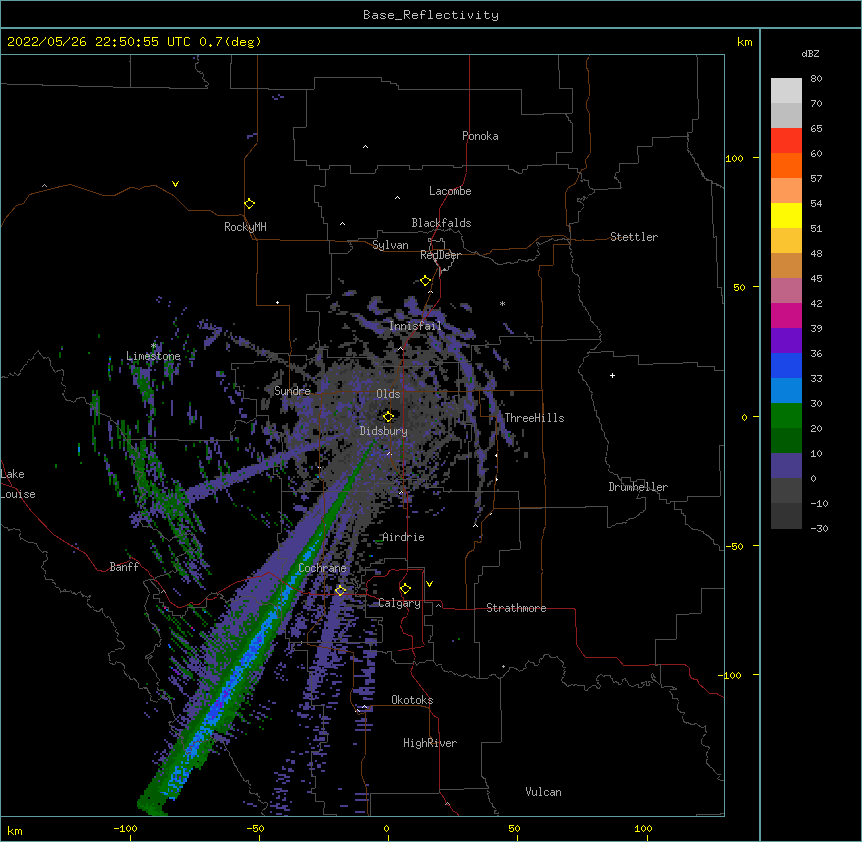
Task: Click the yellow diamond marker above RockyMH
Action: 250,204
